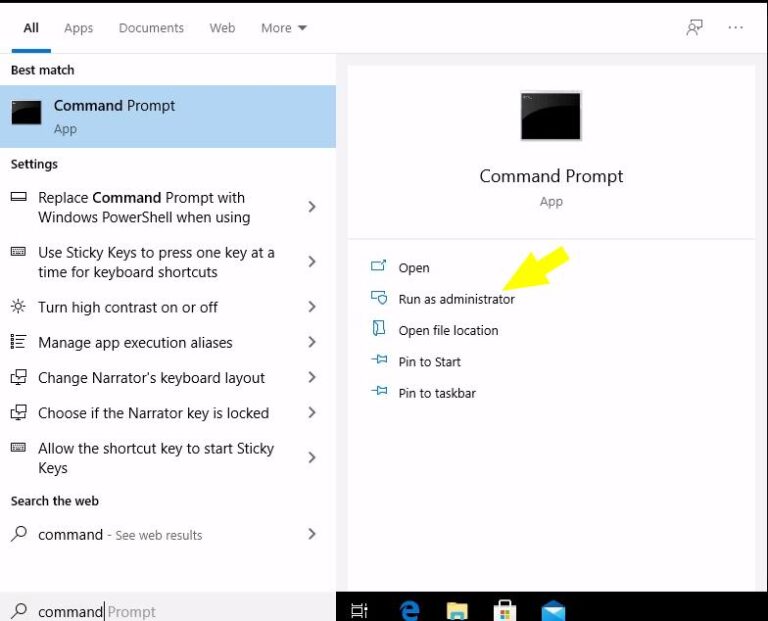Open Choose if the Narrator key is locked
This screenshot has height=621, width=768.
(x=168, y=413)
